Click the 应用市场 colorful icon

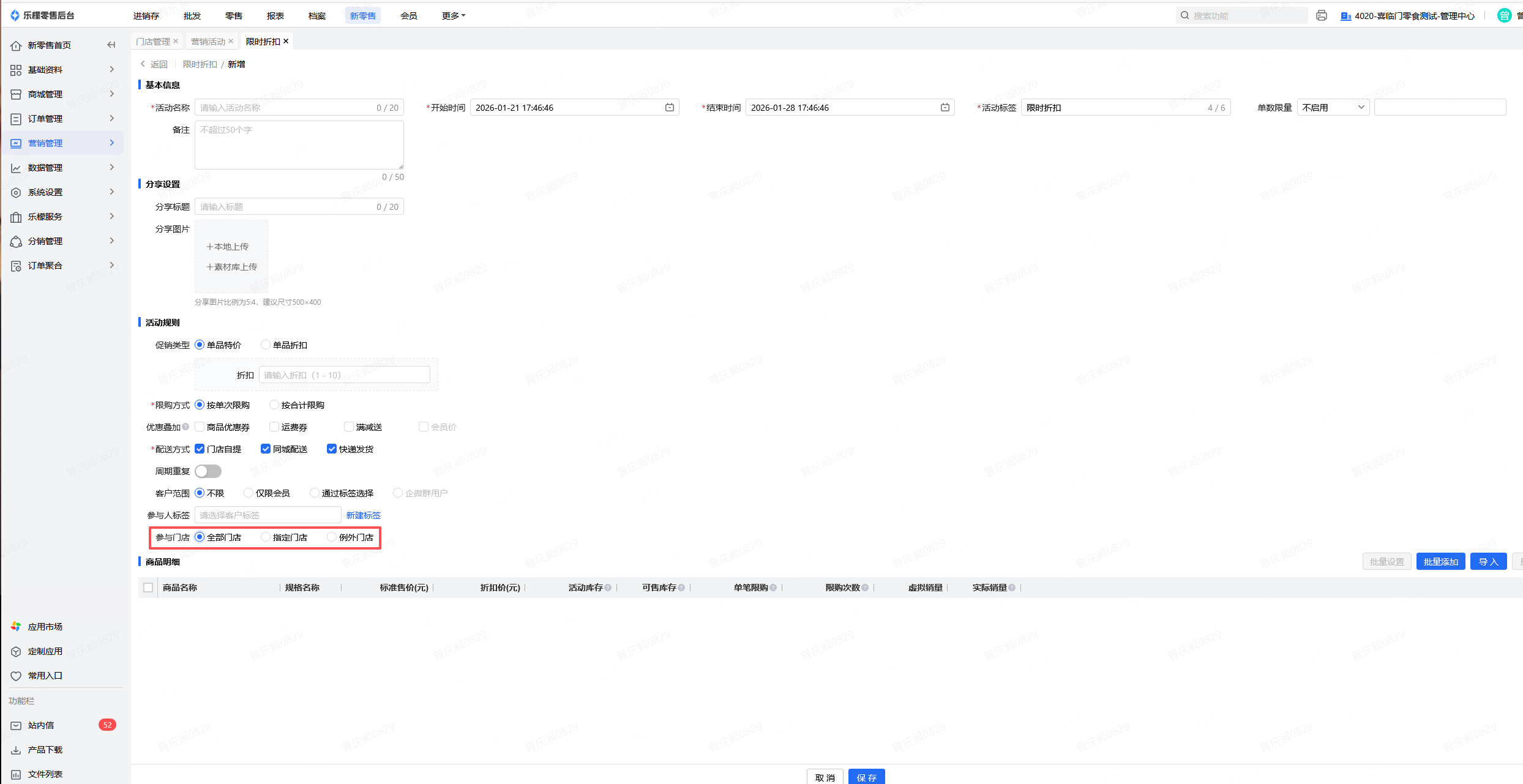(x=16, y=626)
